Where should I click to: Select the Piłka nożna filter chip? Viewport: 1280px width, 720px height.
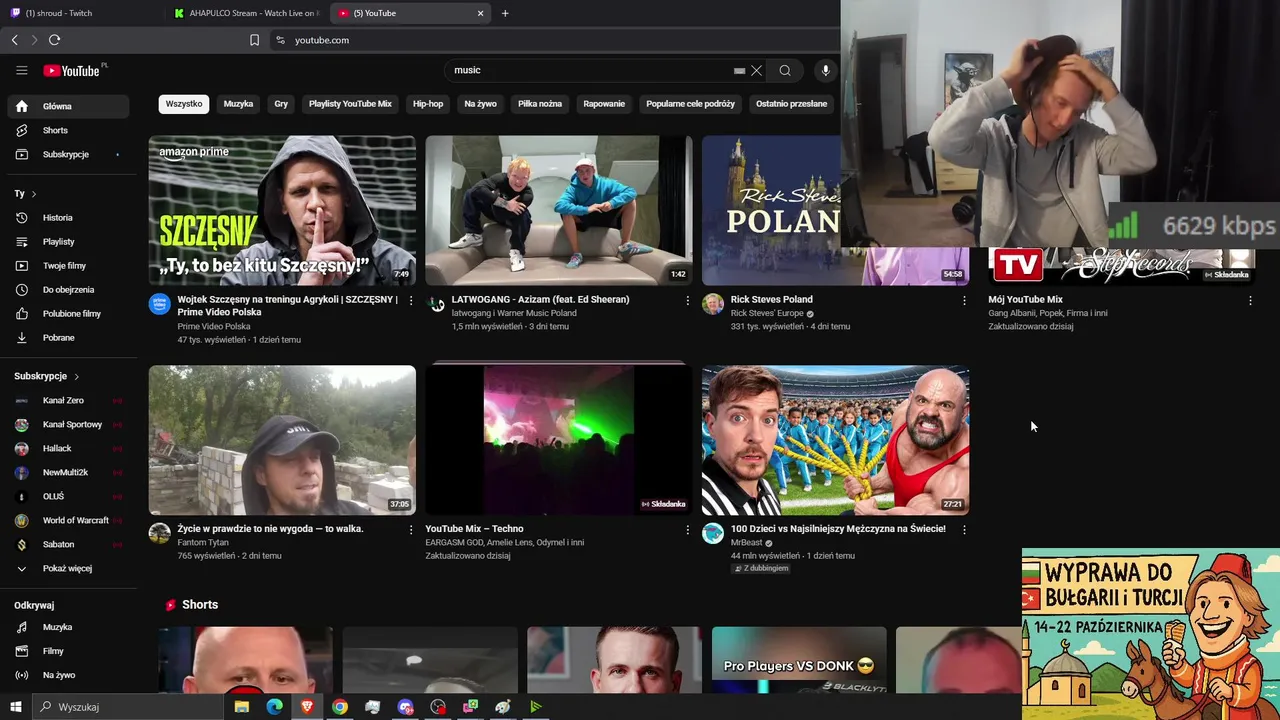[540, 104]
